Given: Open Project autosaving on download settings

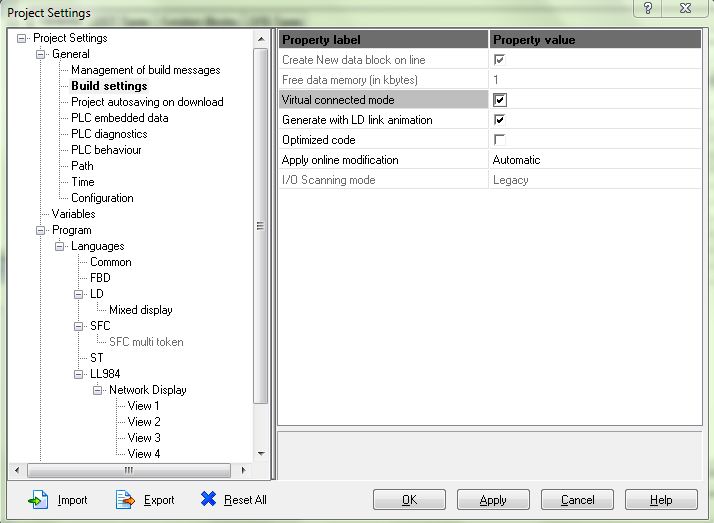Looking at the screenshot, I should pyautogui.click(x=147, y=102).
